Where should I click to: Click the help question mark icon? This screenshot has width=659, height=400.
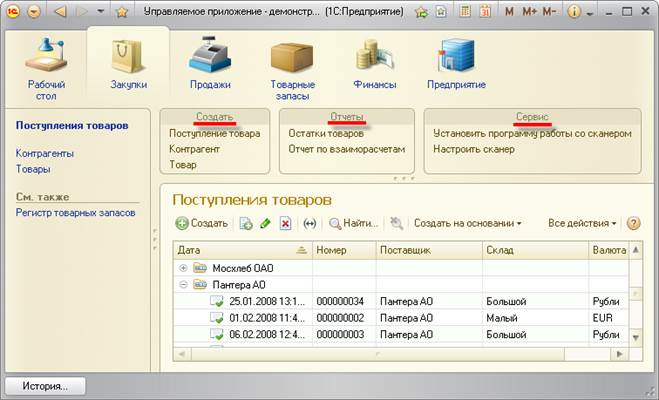[x=633, y=224]
